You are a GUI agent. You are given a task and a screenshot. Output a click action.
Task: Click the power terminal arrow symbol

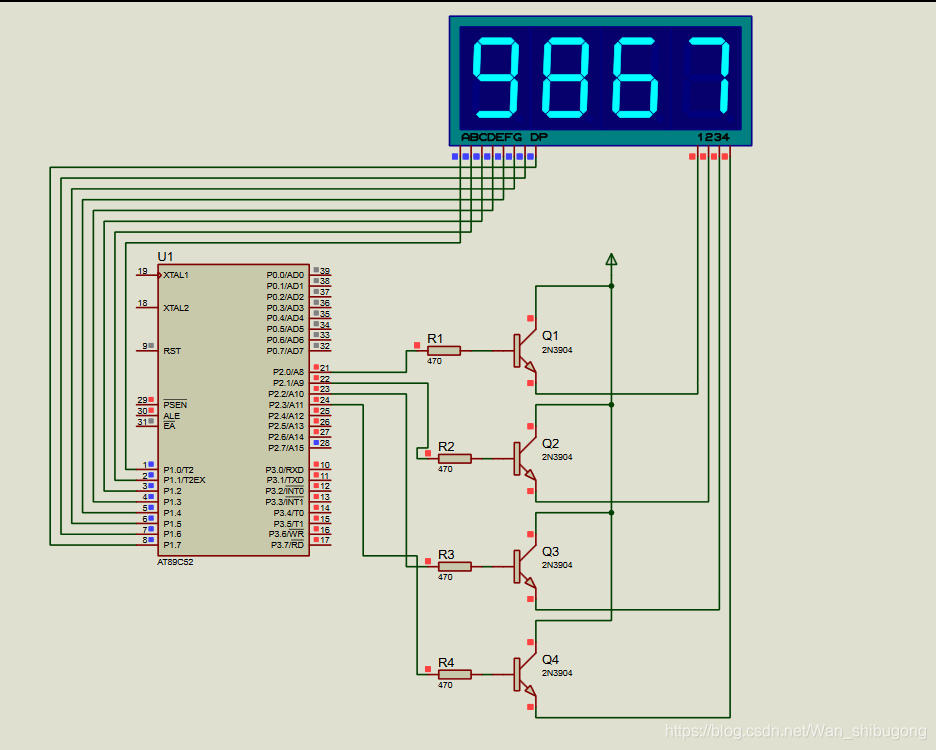611,259
